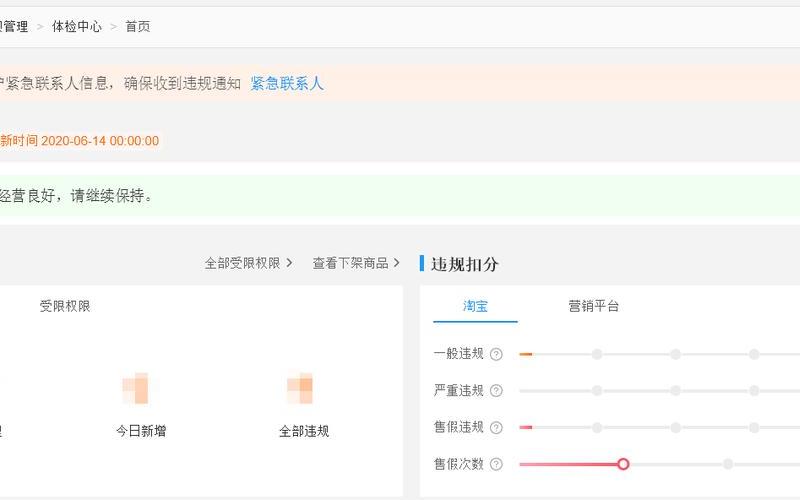800x500 pixels.
Task: Click the 售假违规 label
Action: pyautogui.click(x=458, y=427)
